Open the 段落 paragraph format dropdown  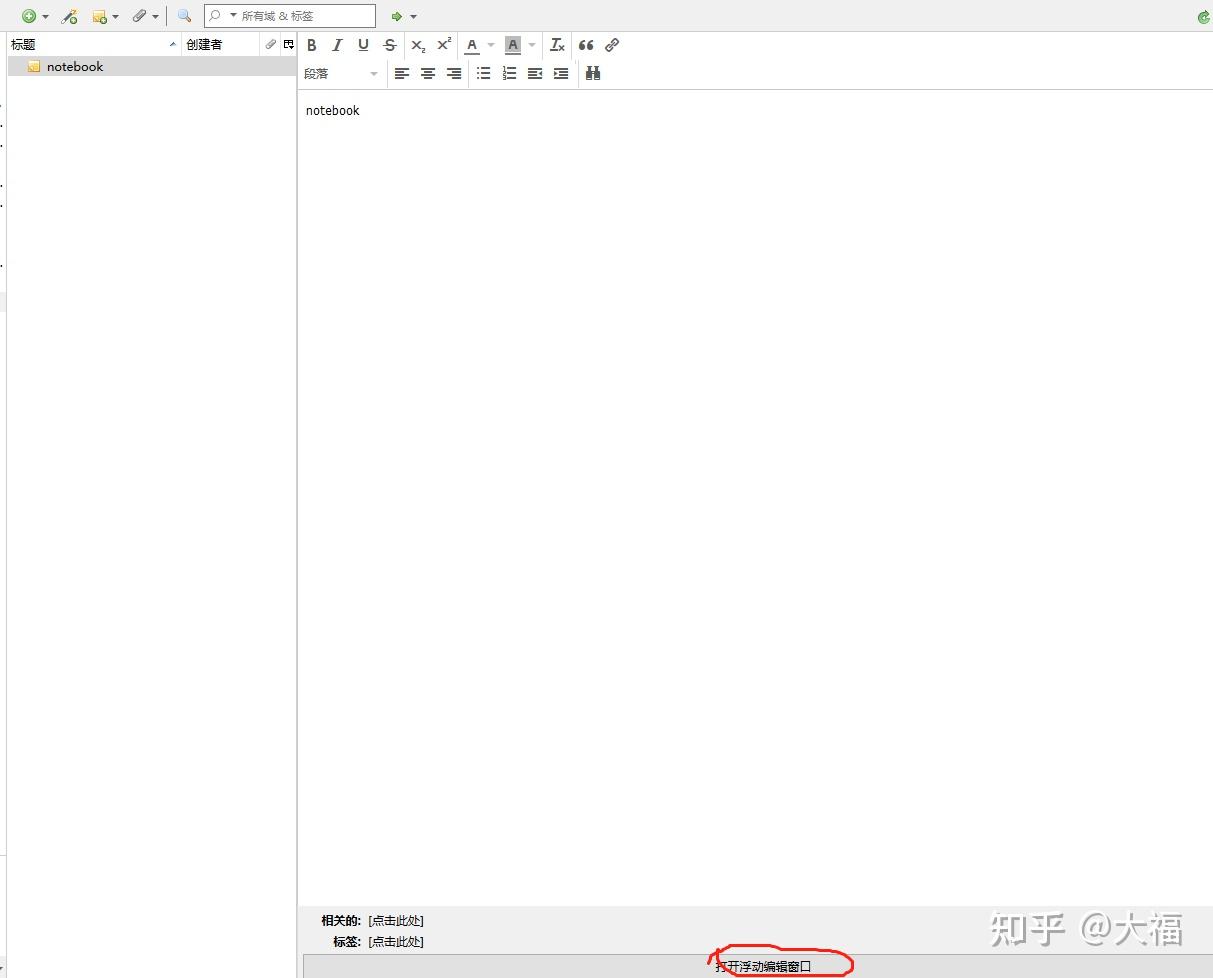pyautogui.click(x=342, y=73)
